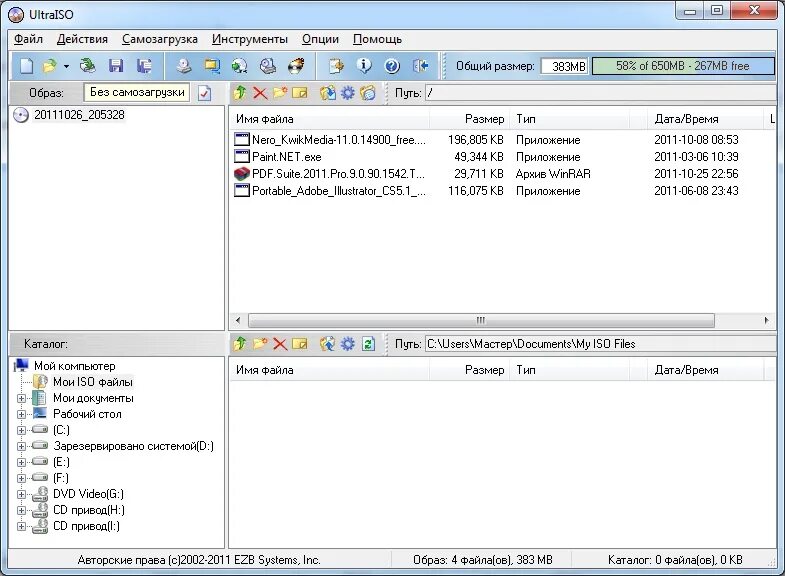Screen dimensions: 785x576
Task: Go up one folder in the Каталог pane
Action: tap(240, 344)
